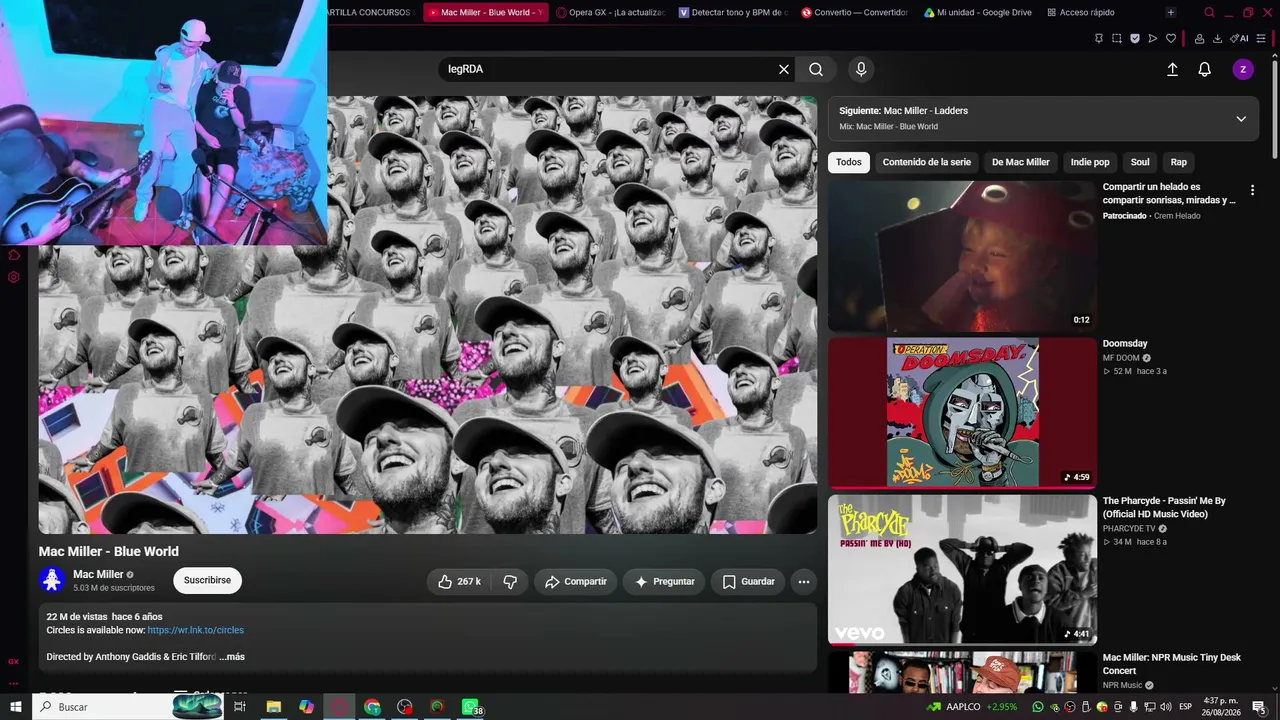
Task: Filter by Contenido de la serie chip
Action: coord(927,162)
